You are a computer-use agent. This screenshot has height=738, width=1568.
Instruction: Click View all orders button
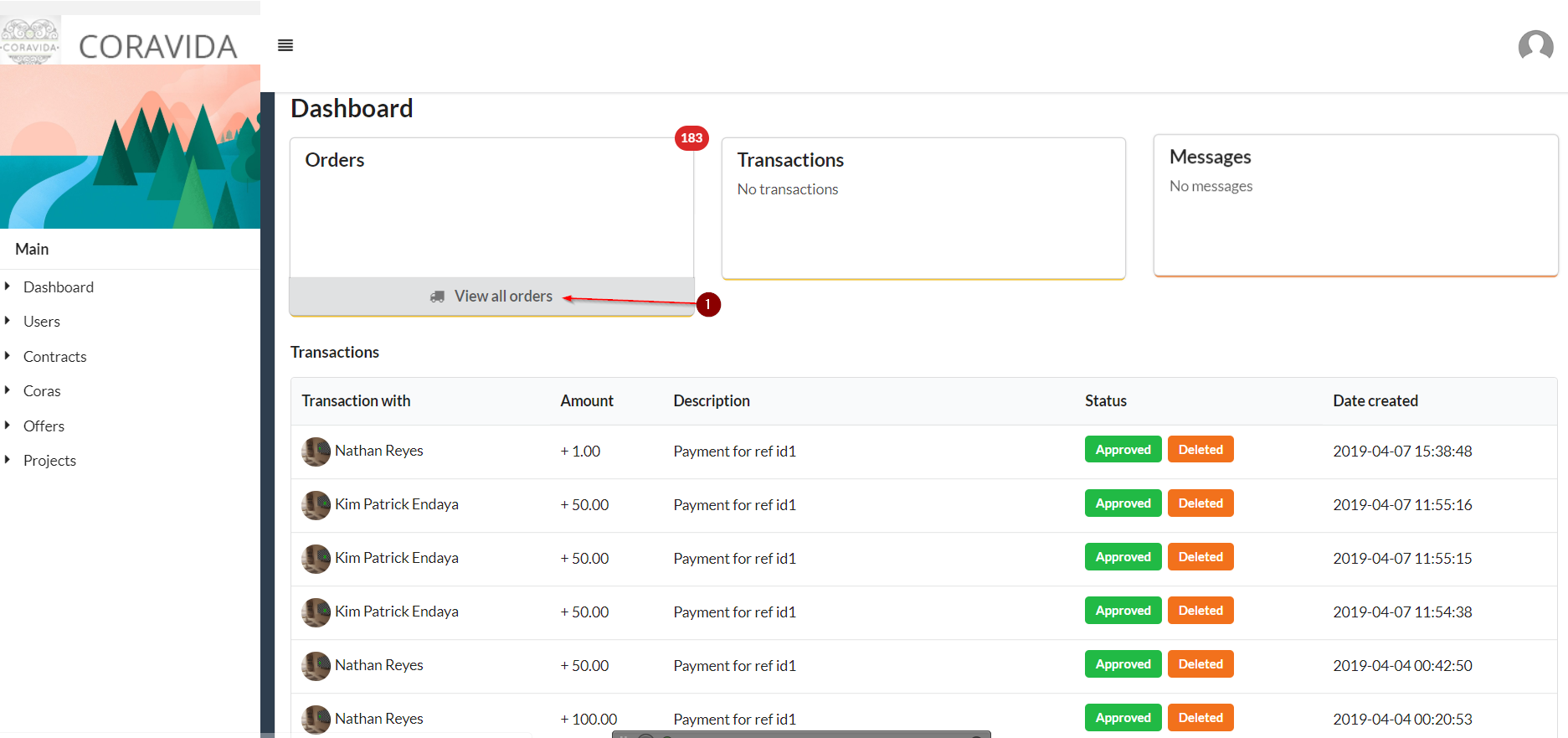502,297
